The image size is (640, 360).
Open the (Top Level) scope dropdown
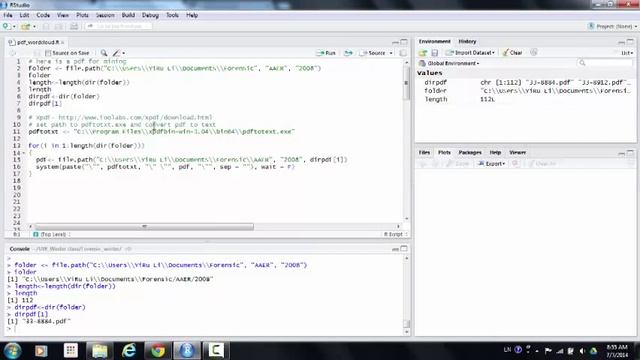pos(52,234)
